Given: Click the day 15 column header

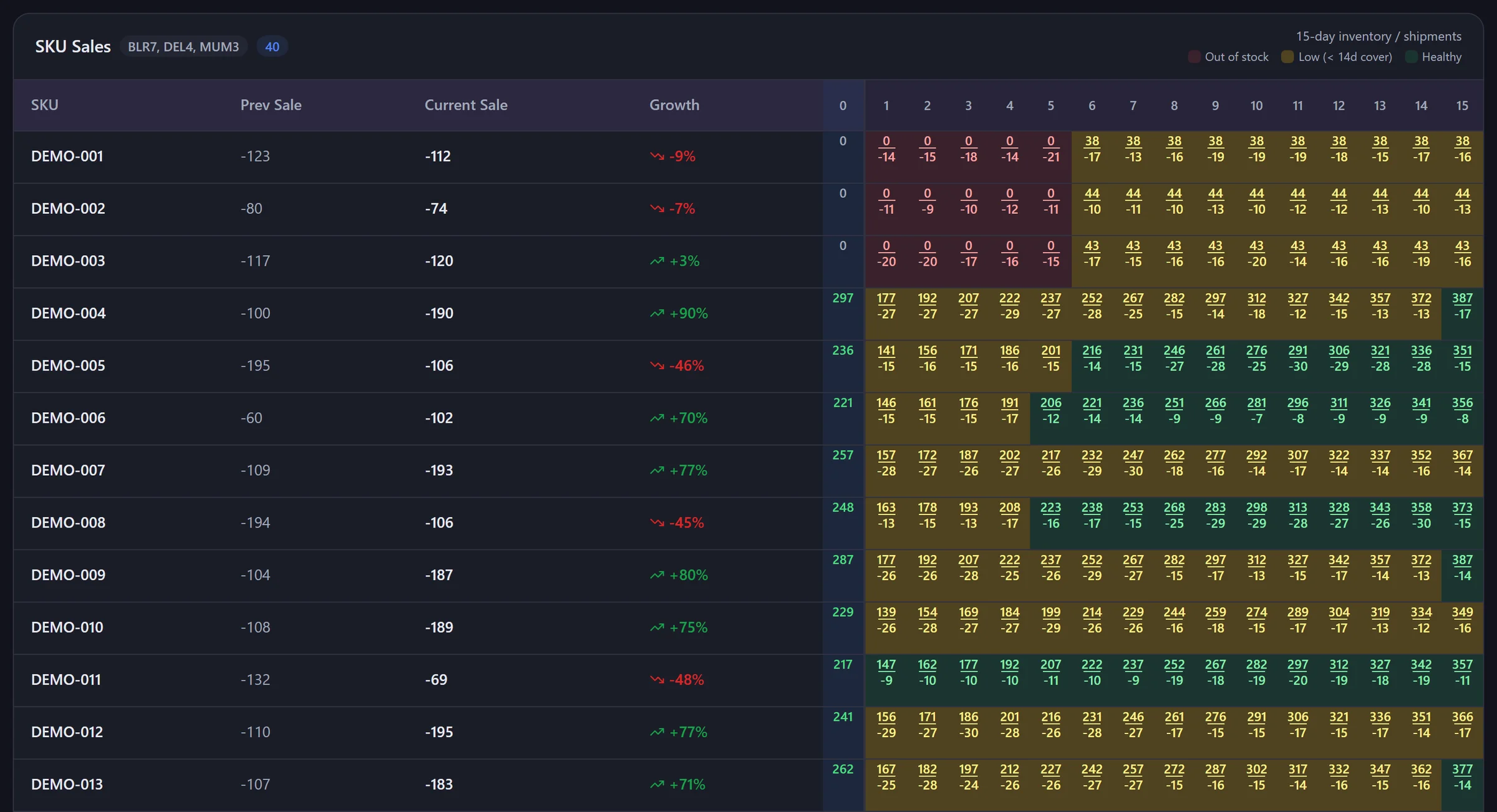Looking at the screenshot, I should pos(1462,105).
